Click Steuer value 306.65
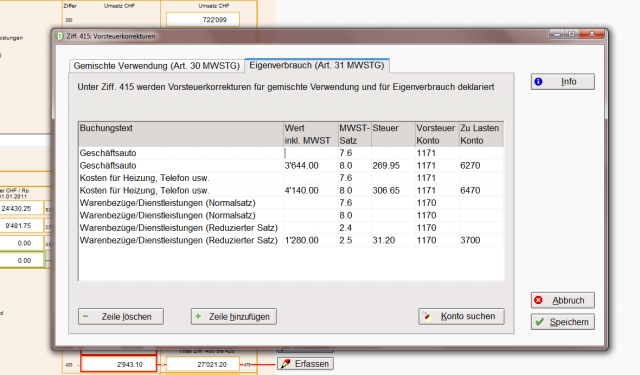640x375 pixels. [x=386, y=191]
